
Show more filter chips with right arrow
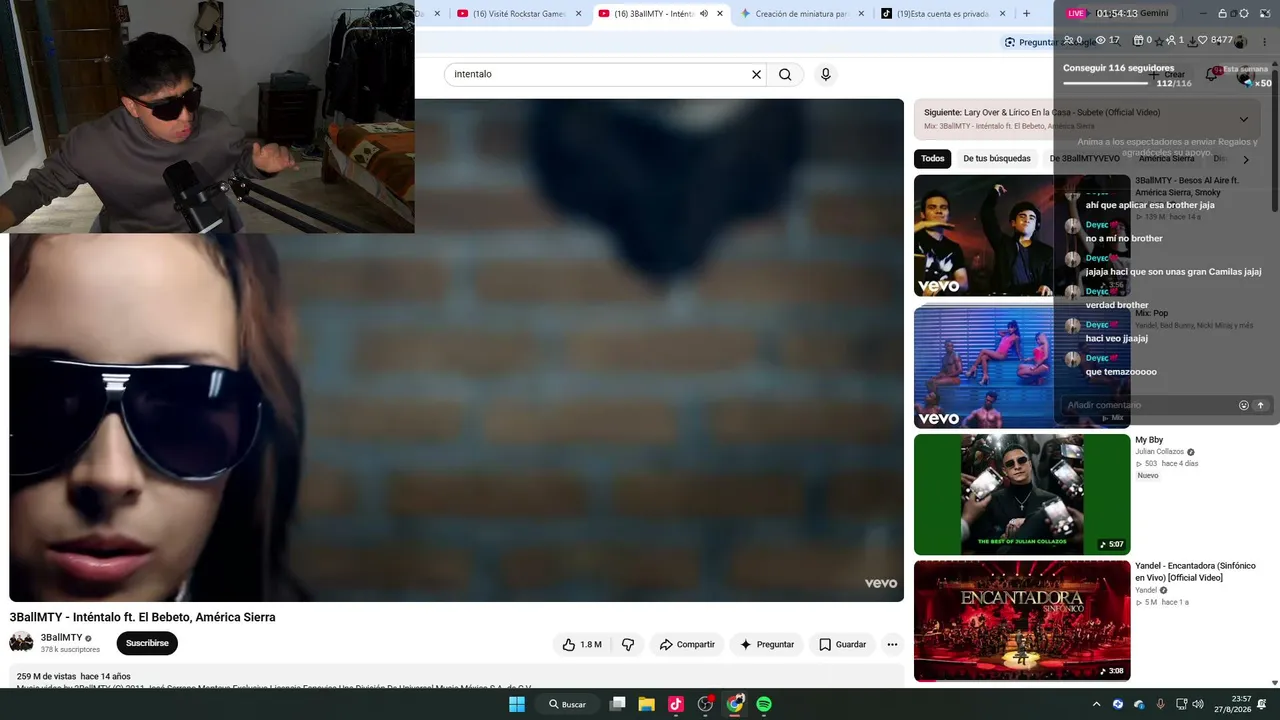pyautogui.click(x=1246, y=159)
